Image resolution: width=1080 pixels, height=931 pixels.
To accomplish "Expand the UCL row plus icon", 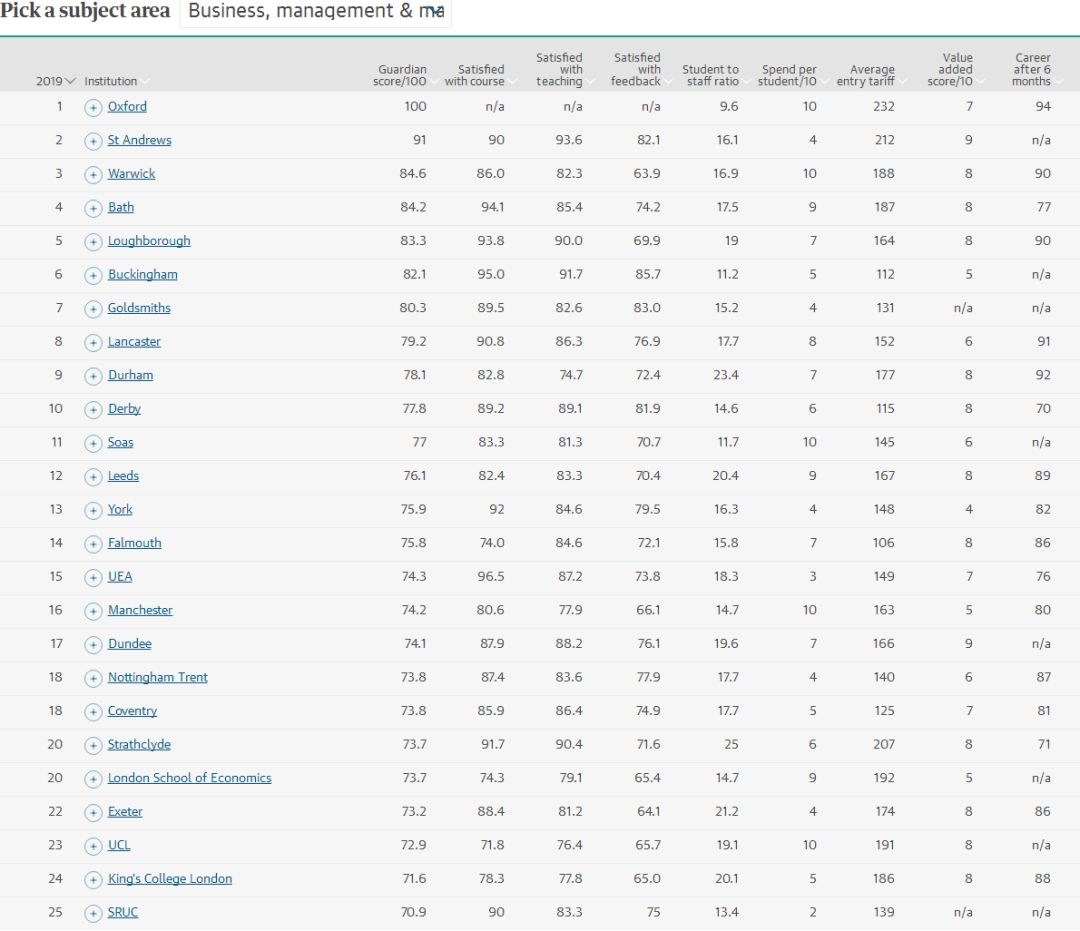I will [x=93, y=846].
